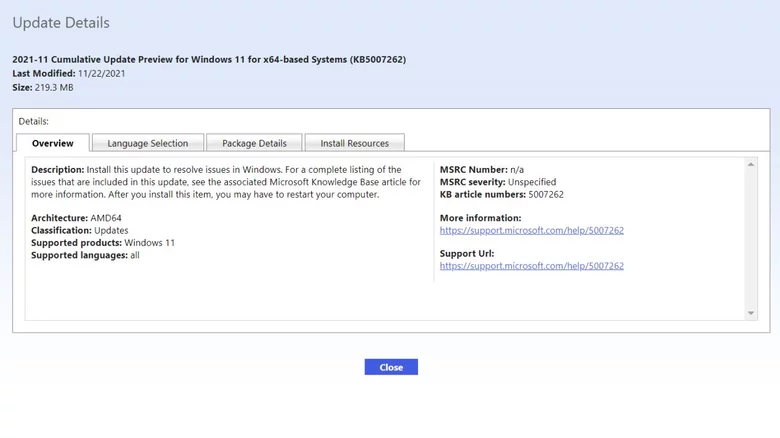The width and height of the screenshot is (780, 438).
Task: Click the KB5007262 cumulative update title
Action: 208,59
